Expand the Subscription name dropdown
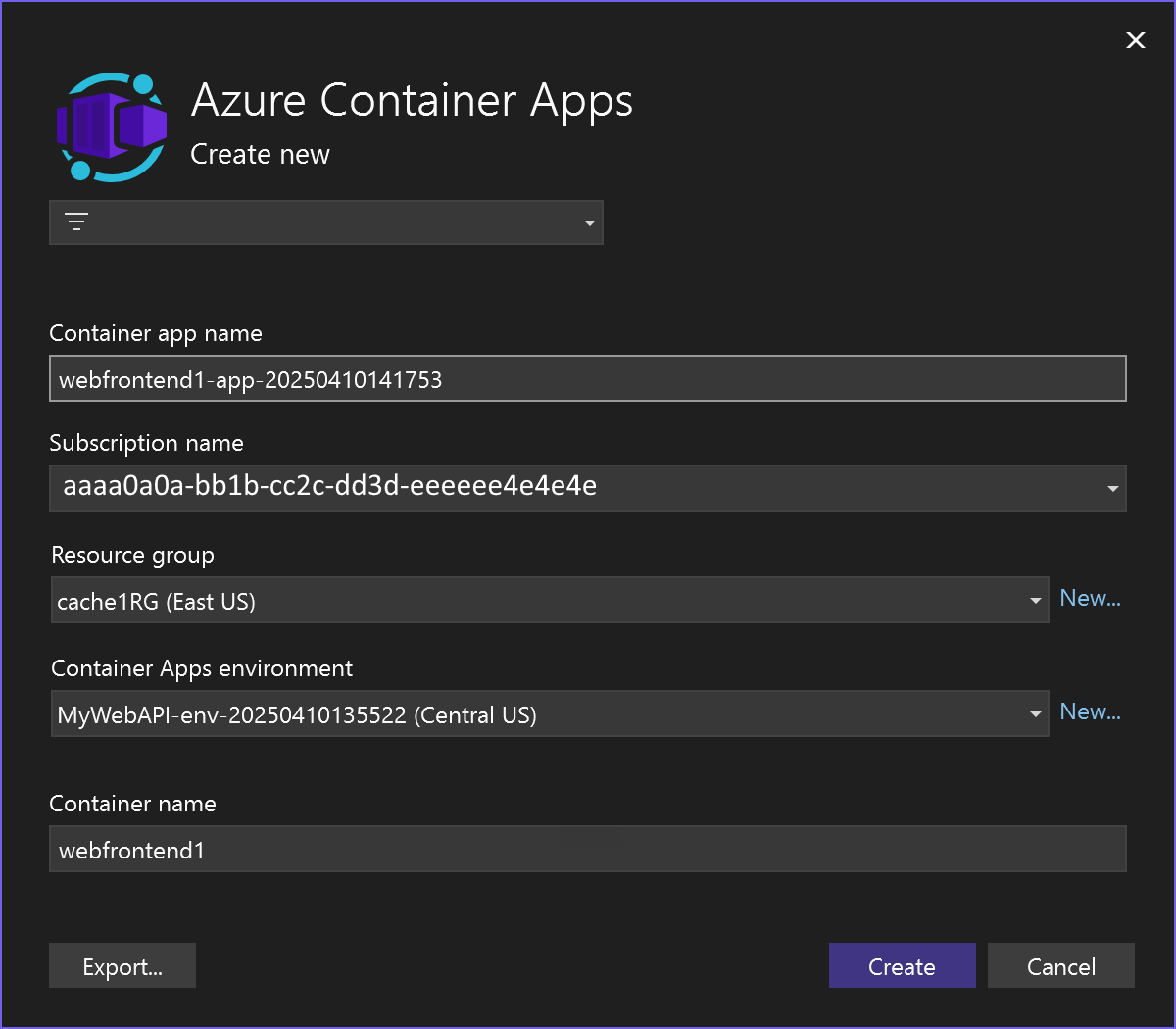 (x=1112, y=488)
